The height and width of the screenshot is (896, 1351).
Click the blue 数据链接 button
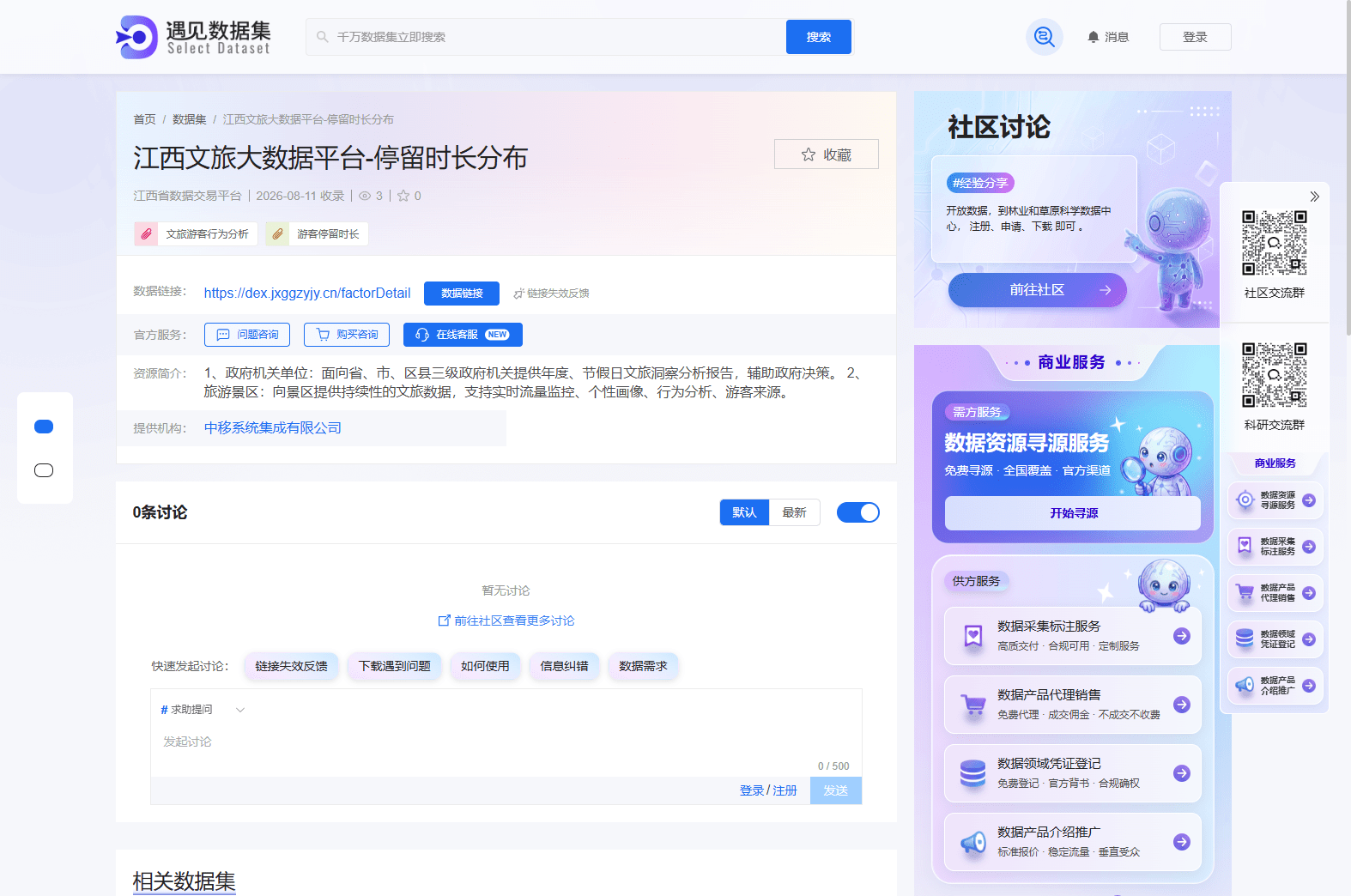pyautogui.click(x=462, y=294)
